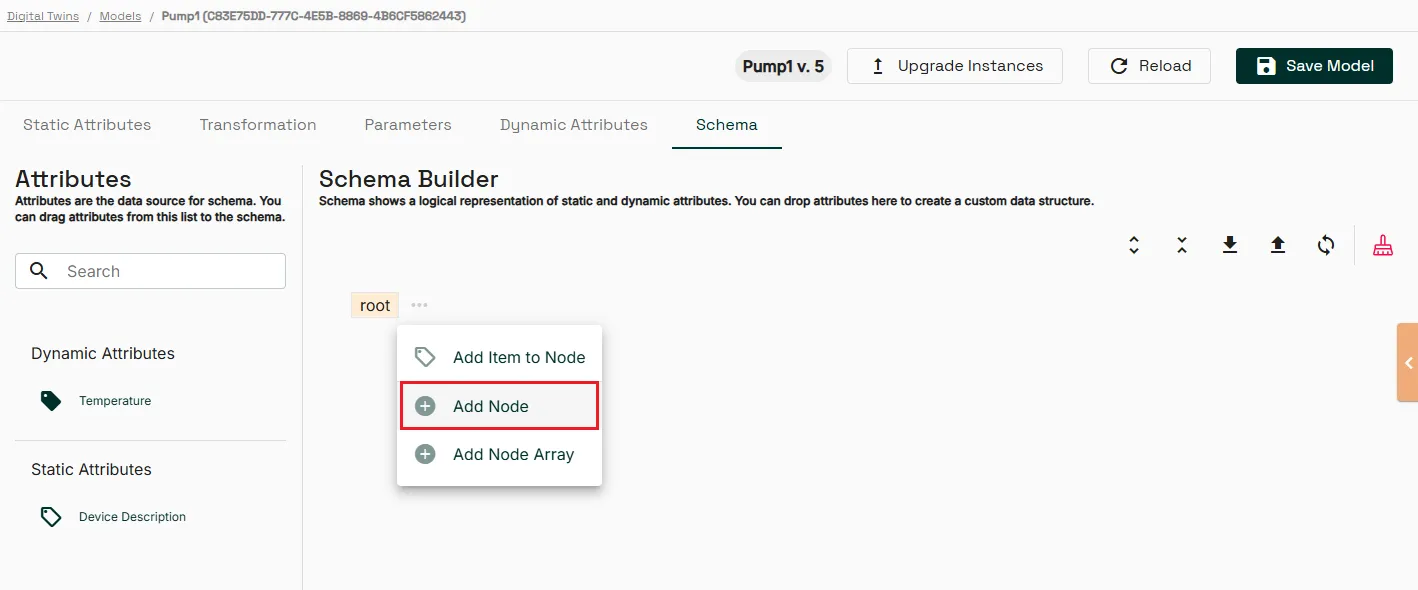Click the Temperature attribute label
Screen dimensions: 1418x590
pyautogui.click(x=115, y=401)
